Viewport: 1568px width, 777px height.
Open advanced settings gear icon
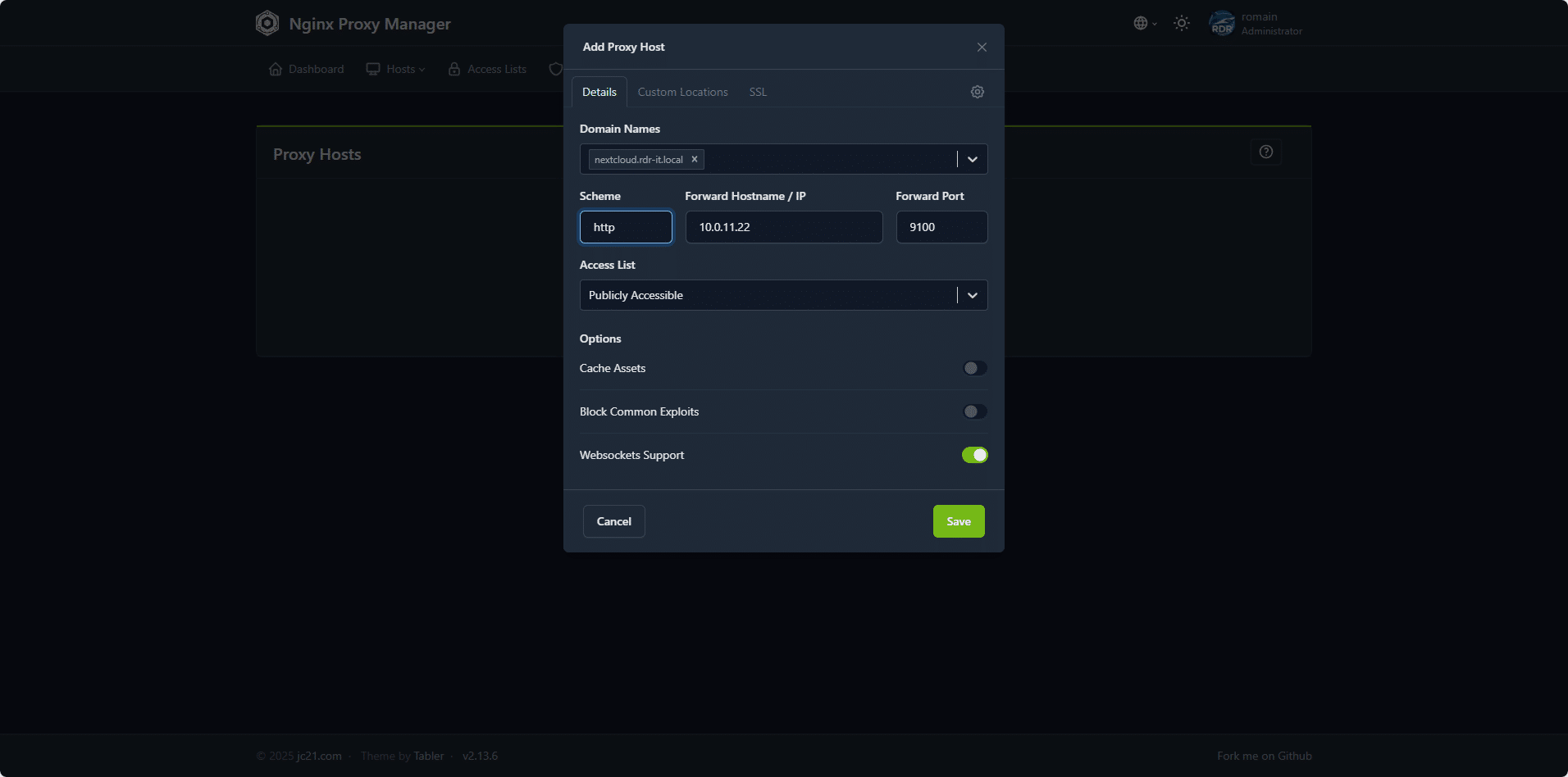coord(977,92)
